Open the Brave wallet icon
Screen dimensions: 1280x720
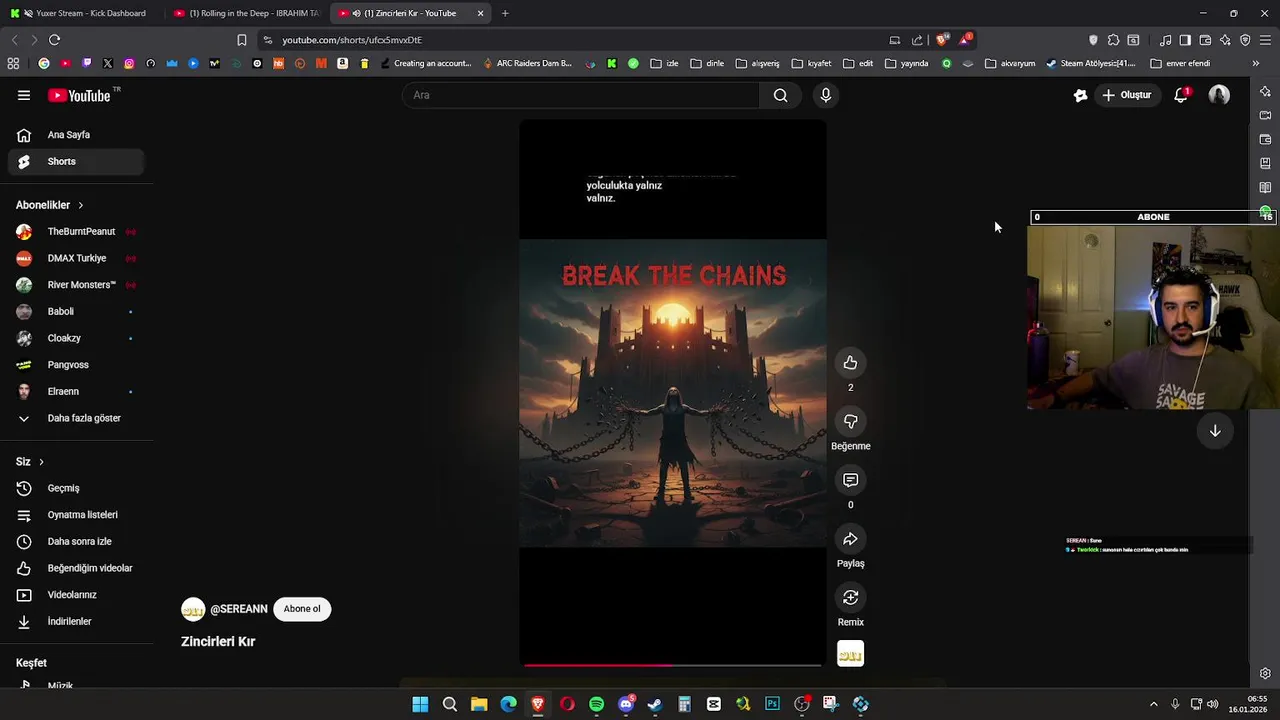point(1205,40)
